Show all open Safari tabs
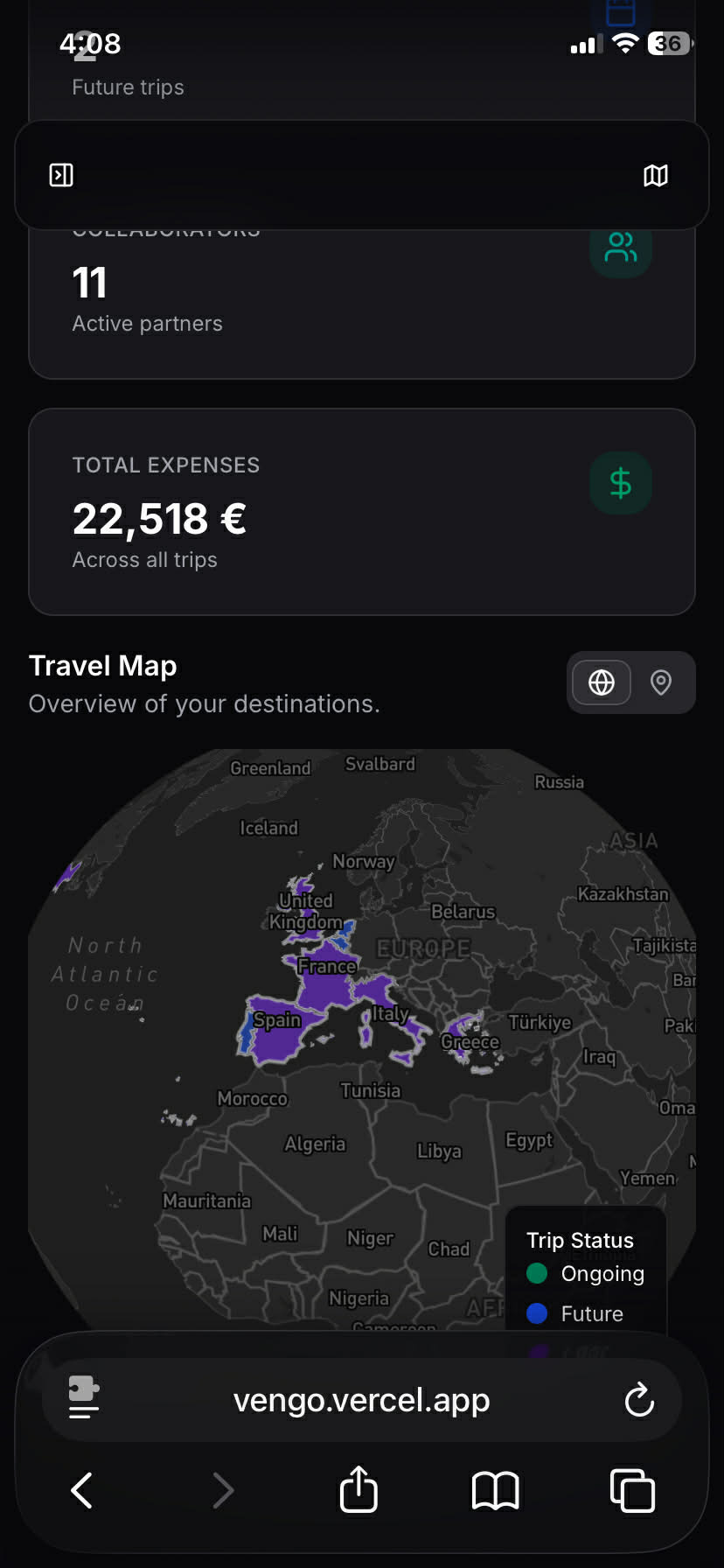The height and width of the screenshot is (1568, 724). click(x=632, y=1490)
